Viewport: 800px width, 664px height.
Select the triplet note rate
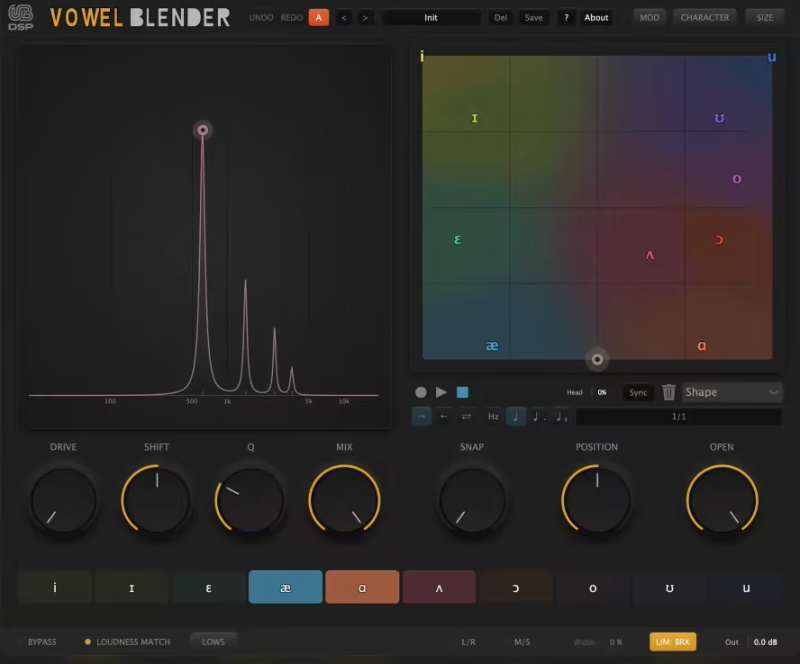point(561,416)
